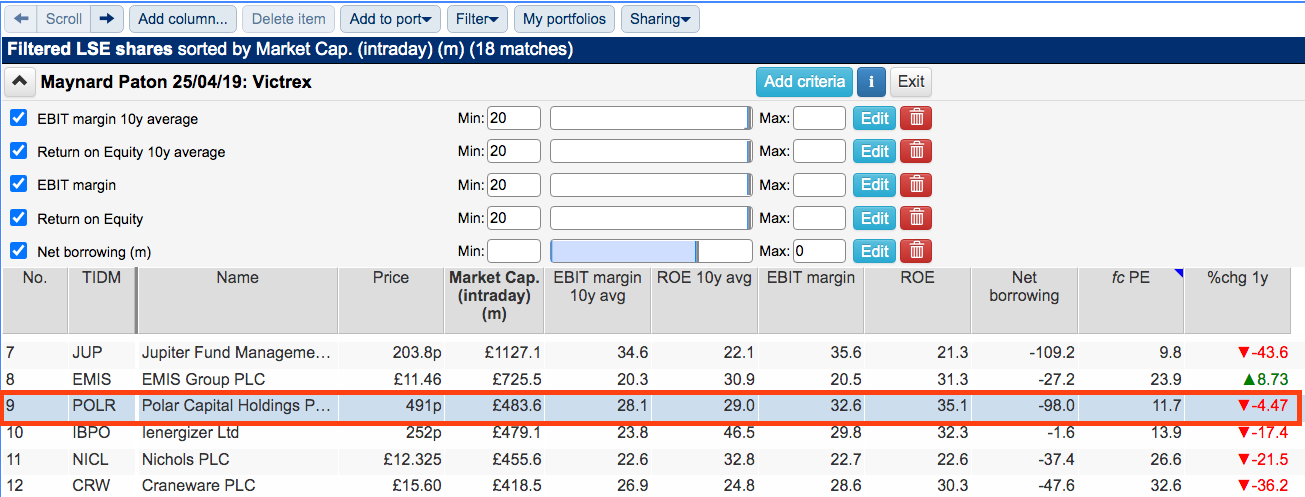Exit the filter editor
Screen dimensions: 1305x497
click(911, 82)
